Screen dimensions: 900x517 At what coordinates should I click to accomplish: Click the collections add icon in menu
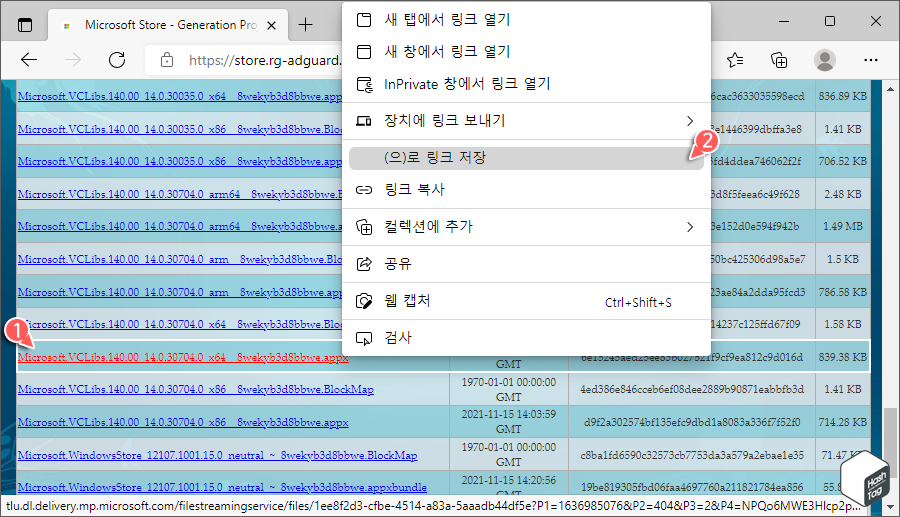pos(364,227)
